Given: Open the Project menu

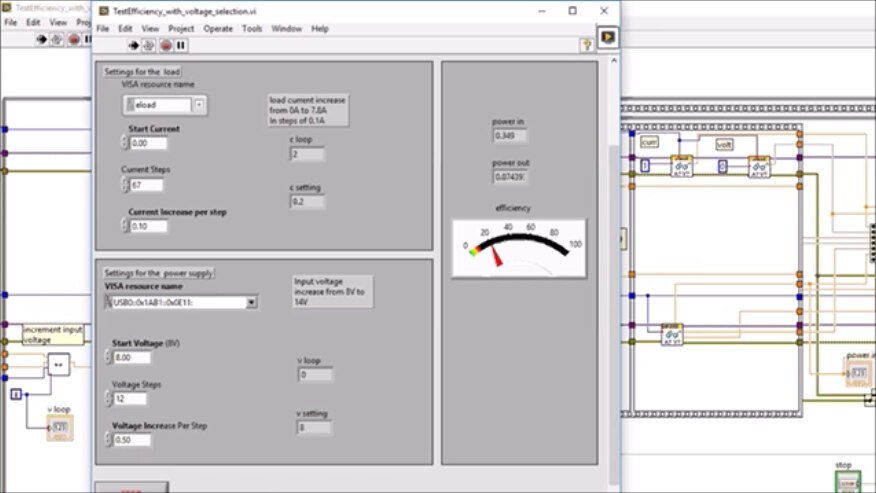Looking at the screenshot, I should coord(181,29).
